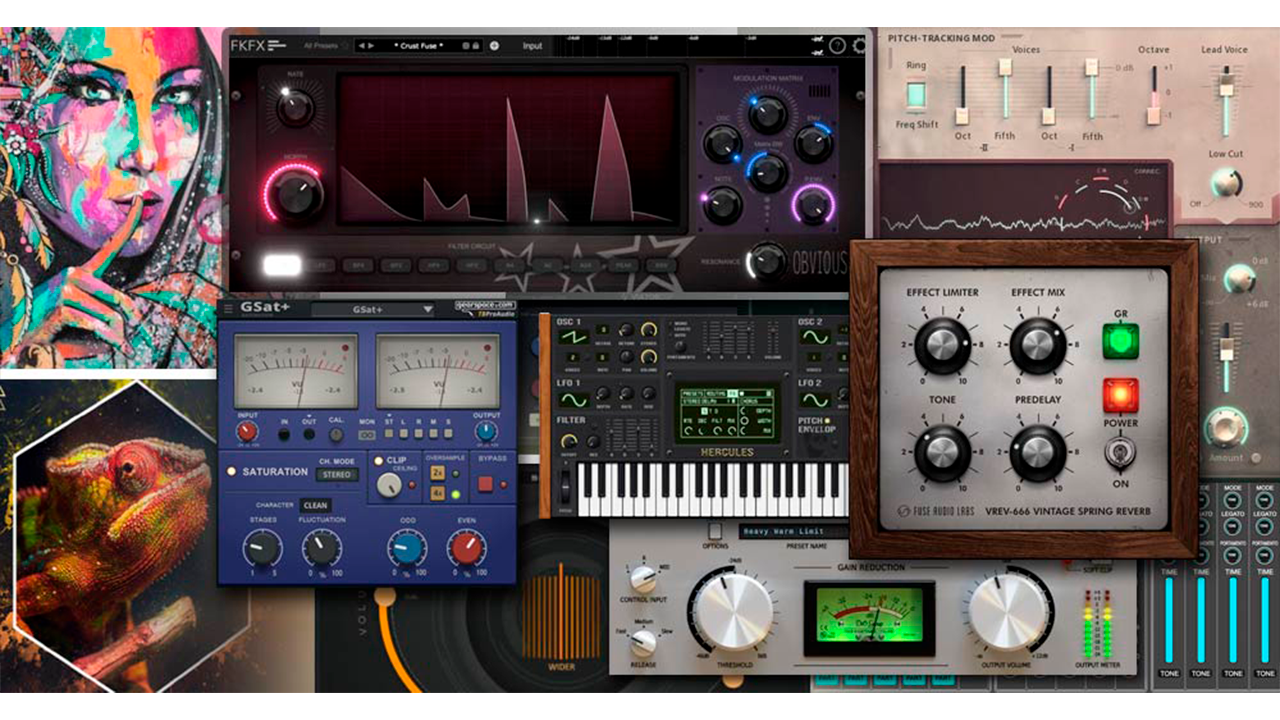
Task: Toggle the Ring Freq Shift switch
Action: click(916, 96)
